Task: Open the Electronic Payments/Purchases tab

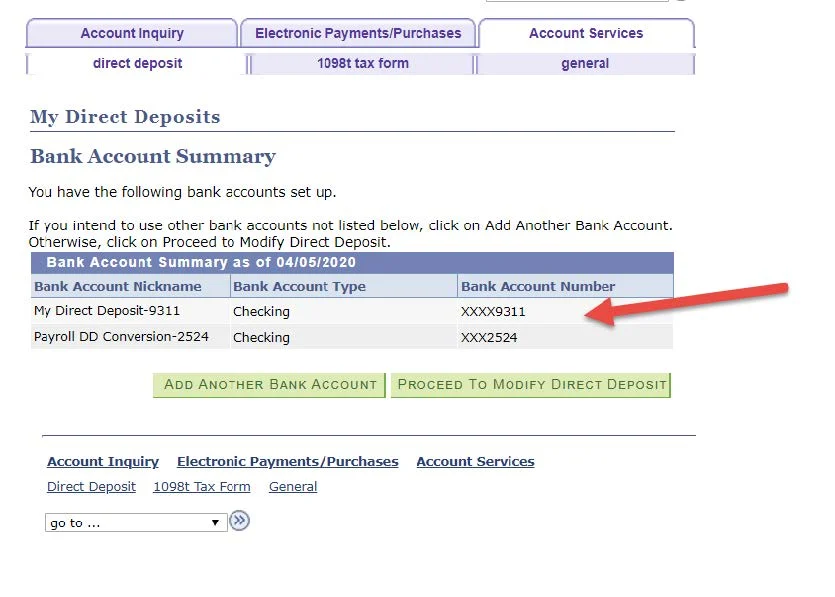Action: pyautogui.click(x=358, y=33)
